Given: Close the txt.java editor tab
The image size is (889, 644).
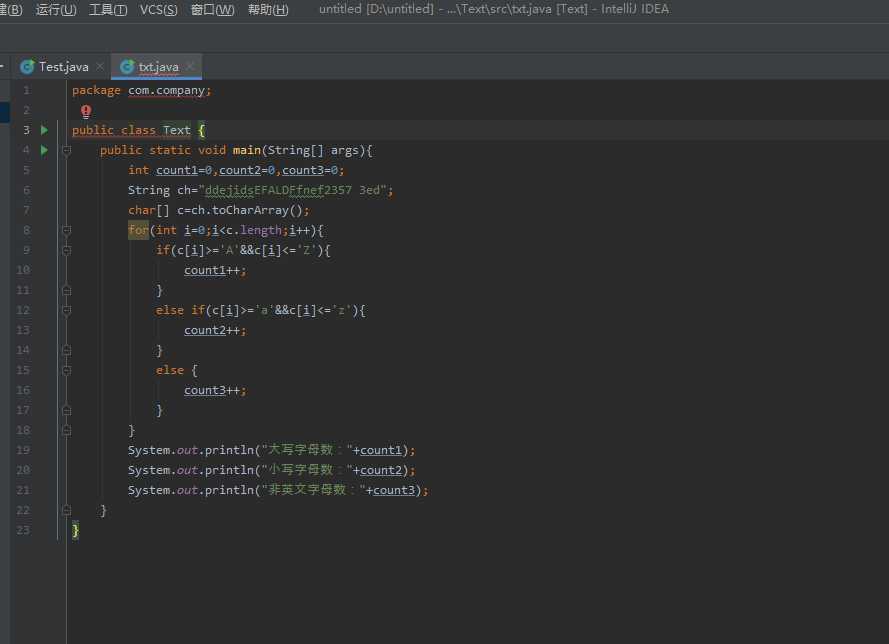Looking at the screenshot, I should click(190, 67).
